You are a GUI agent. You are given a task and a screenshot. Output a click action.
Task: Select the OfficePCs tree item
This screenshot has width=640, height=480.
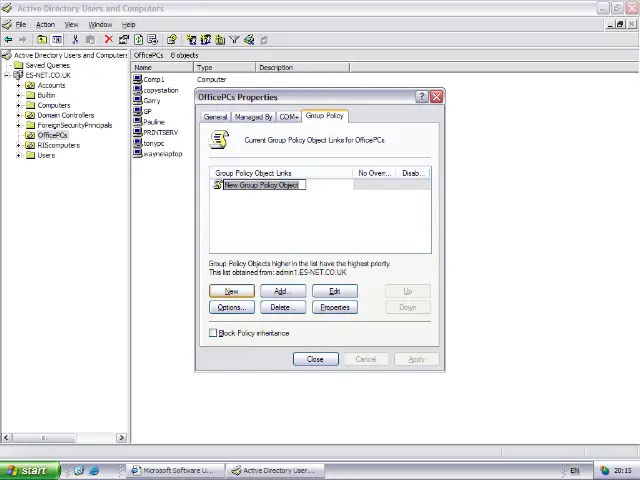tap(52, 135)
